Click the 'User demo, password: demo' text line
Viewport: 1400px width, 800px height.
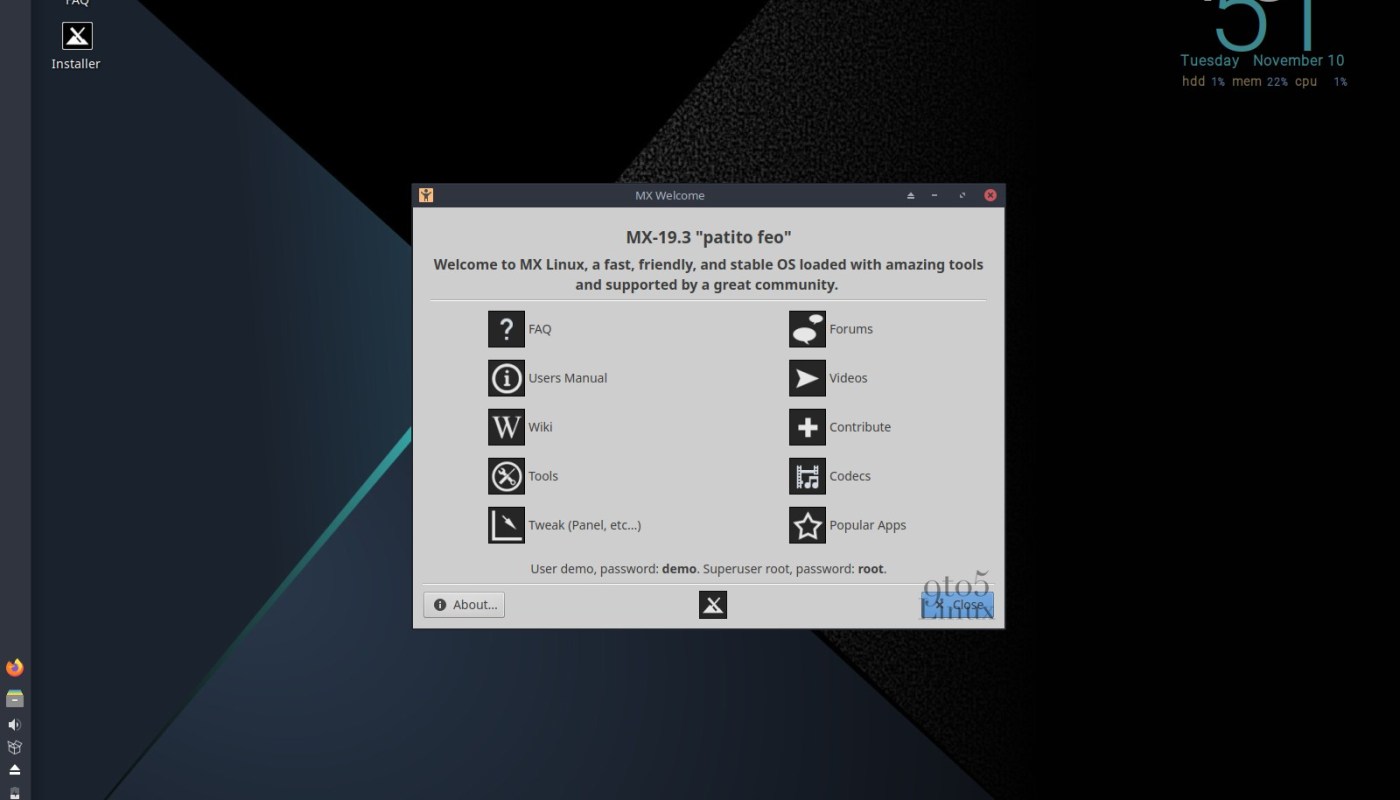click(708, 569)
